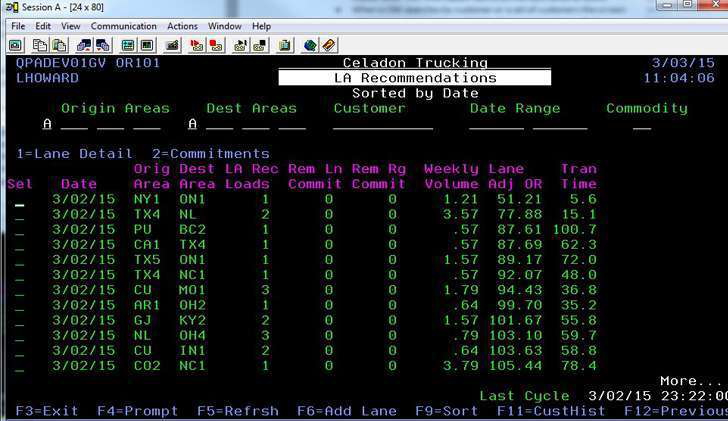Image resolution: width=728 pixels, height=421 pixels.
Task: Click the LA Recommendations title bar
Action: [415, 78]
